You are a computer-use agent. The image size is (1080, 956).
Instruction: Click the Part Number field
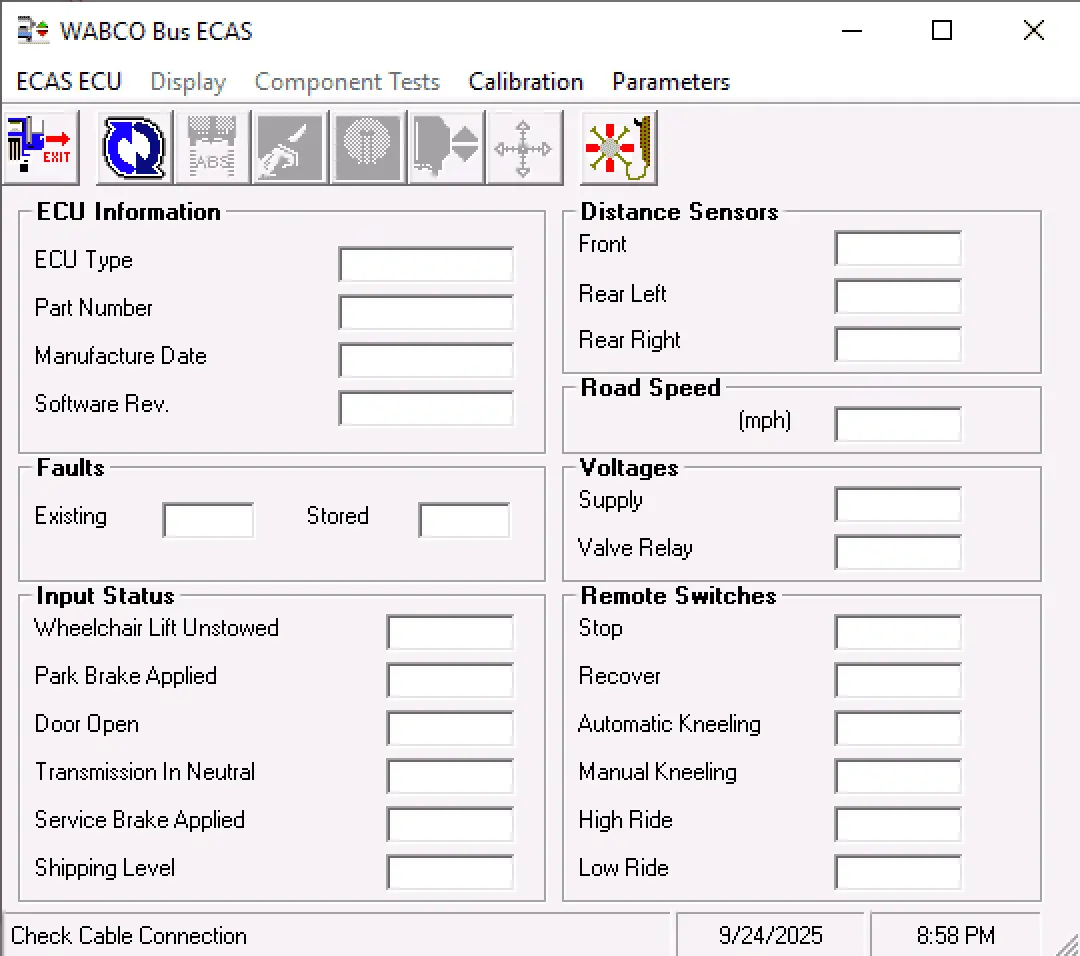(426, 312)
